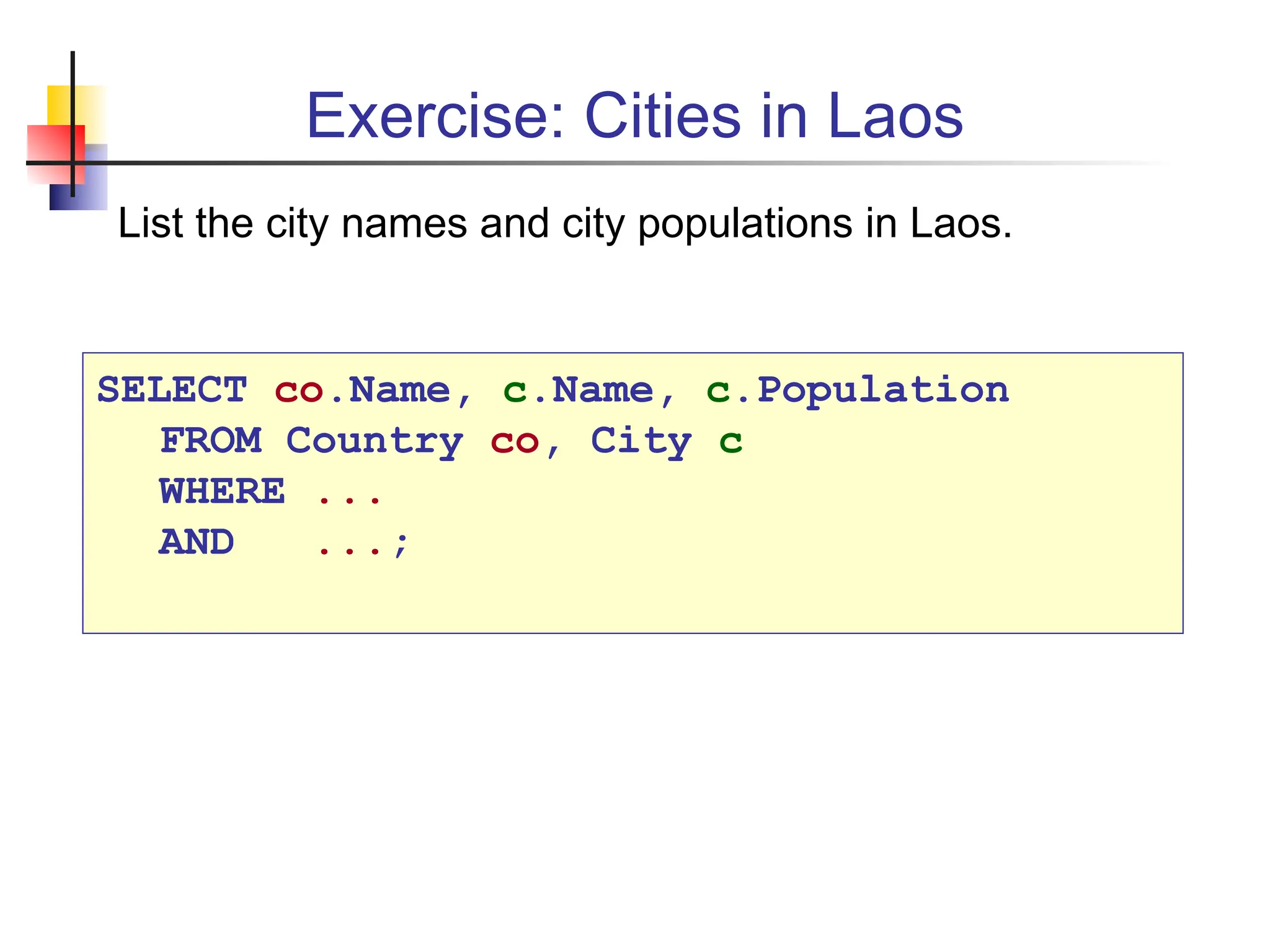This screenshot has height=952, width=1270.
Task: Click the instruction sentence about Laos populations
Action: (x=564, y=223)
